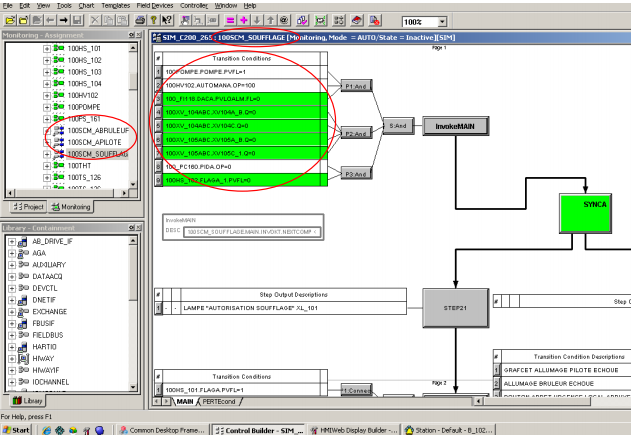Image resolution: width=631 pixels, height=435 pixels.
Task: Click the grey down arrow toolbar icon
Action: (x=257, y=21)
